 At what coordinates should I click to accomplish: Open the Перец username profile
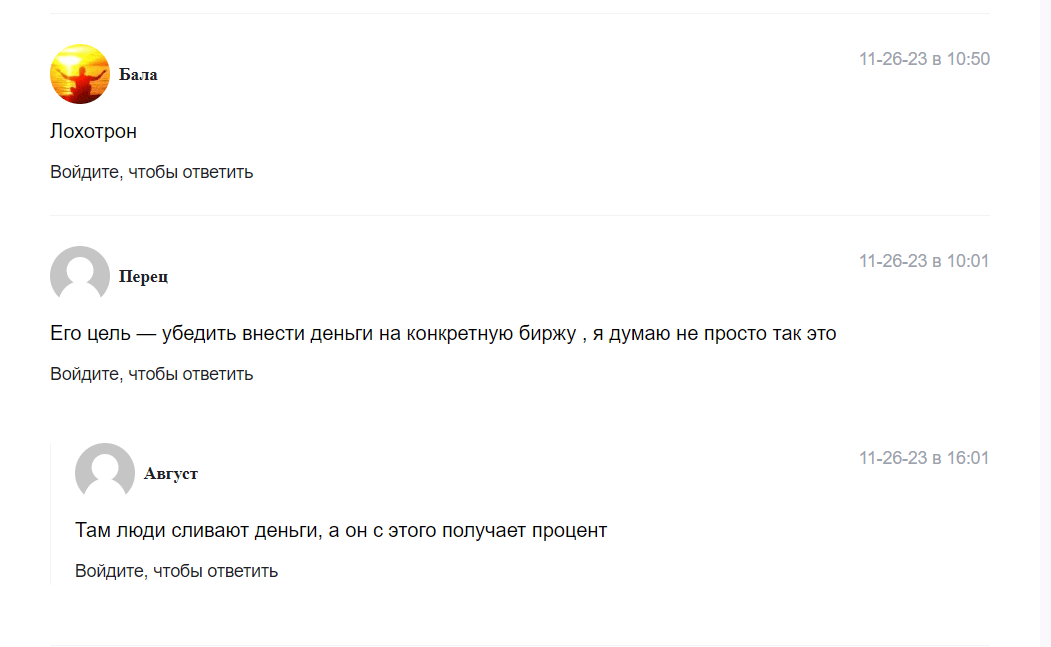[143, 277]
